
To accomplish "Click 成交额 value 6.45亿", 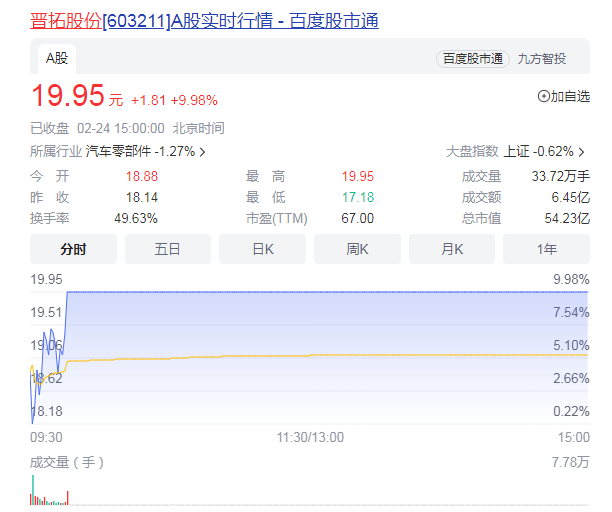I will pyautogui.click(x=570, y=197).
